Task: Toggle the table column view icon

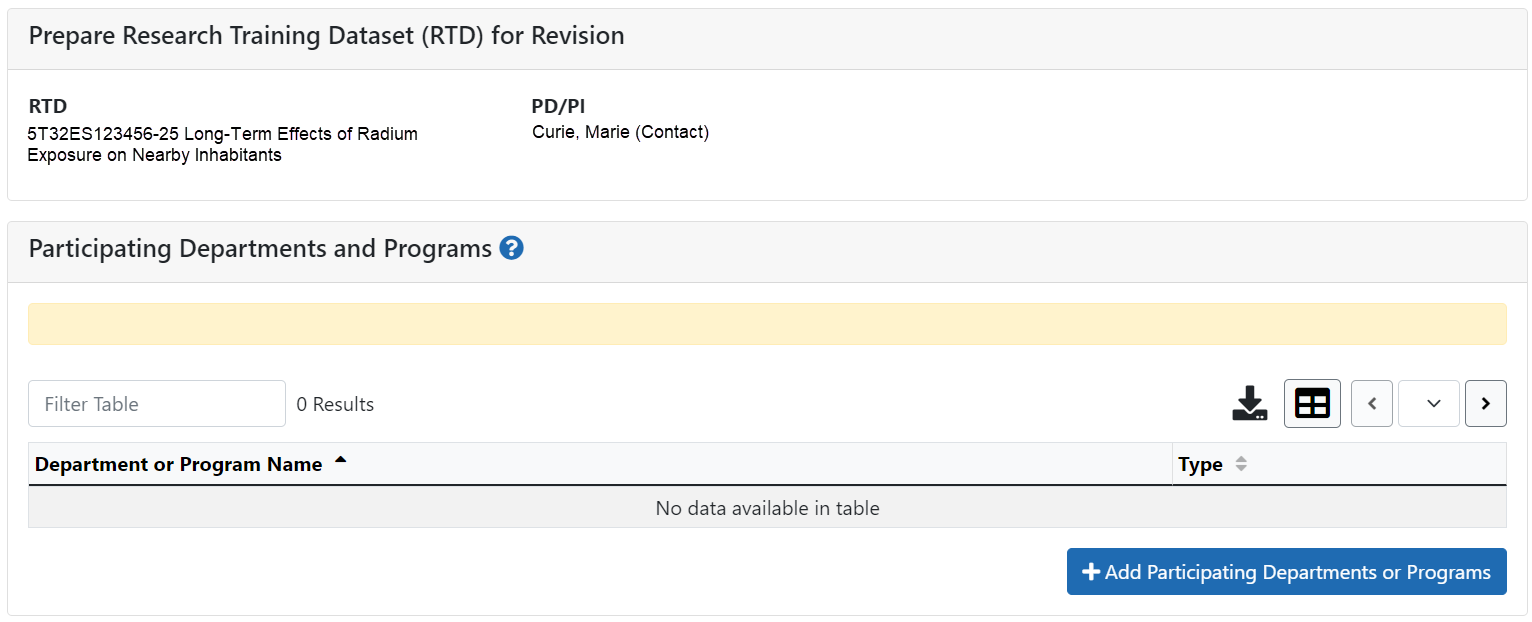Action: pyautogui.click(x=1312, y=404)
